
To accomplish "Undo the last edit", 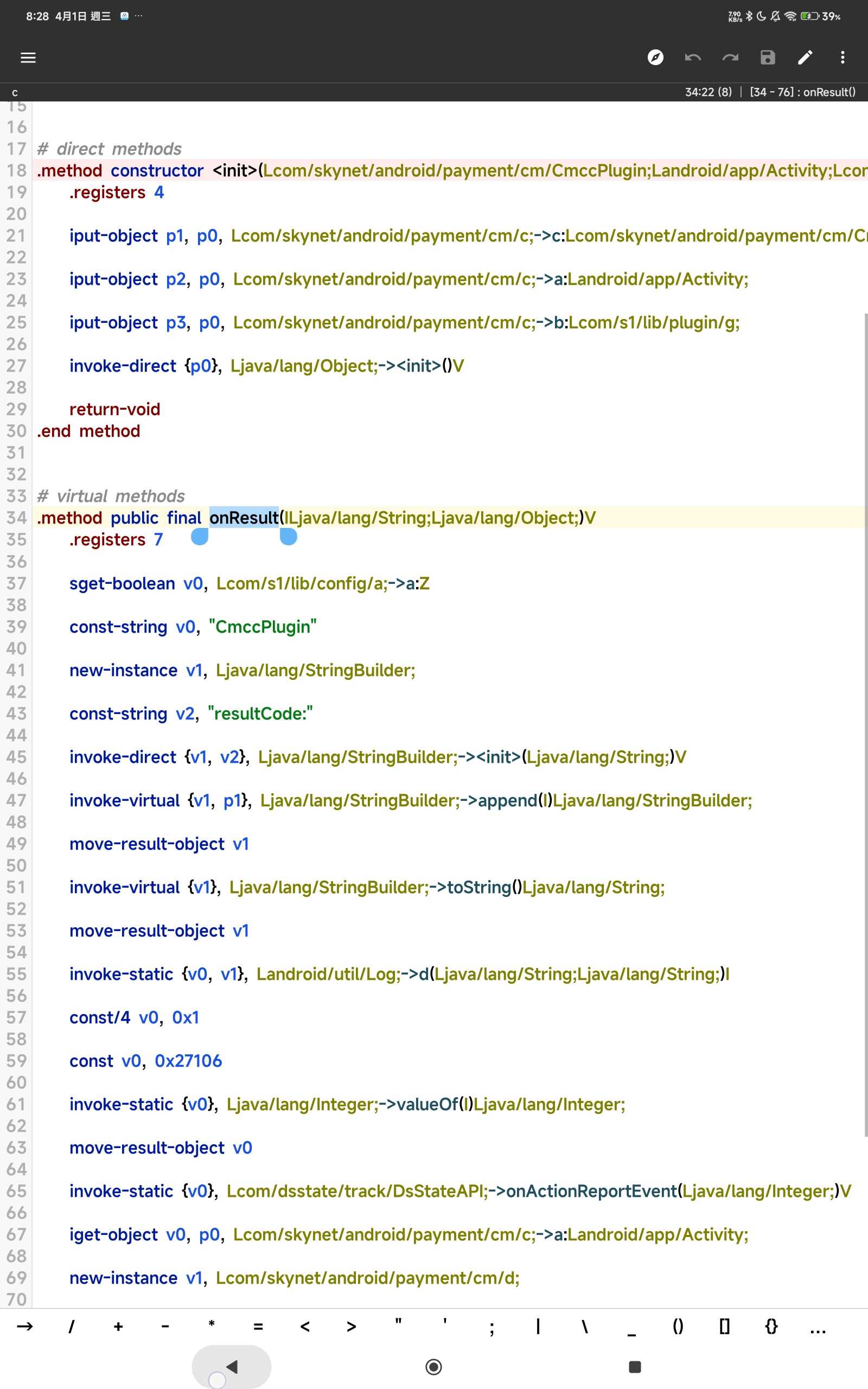I will pos(692,58).
